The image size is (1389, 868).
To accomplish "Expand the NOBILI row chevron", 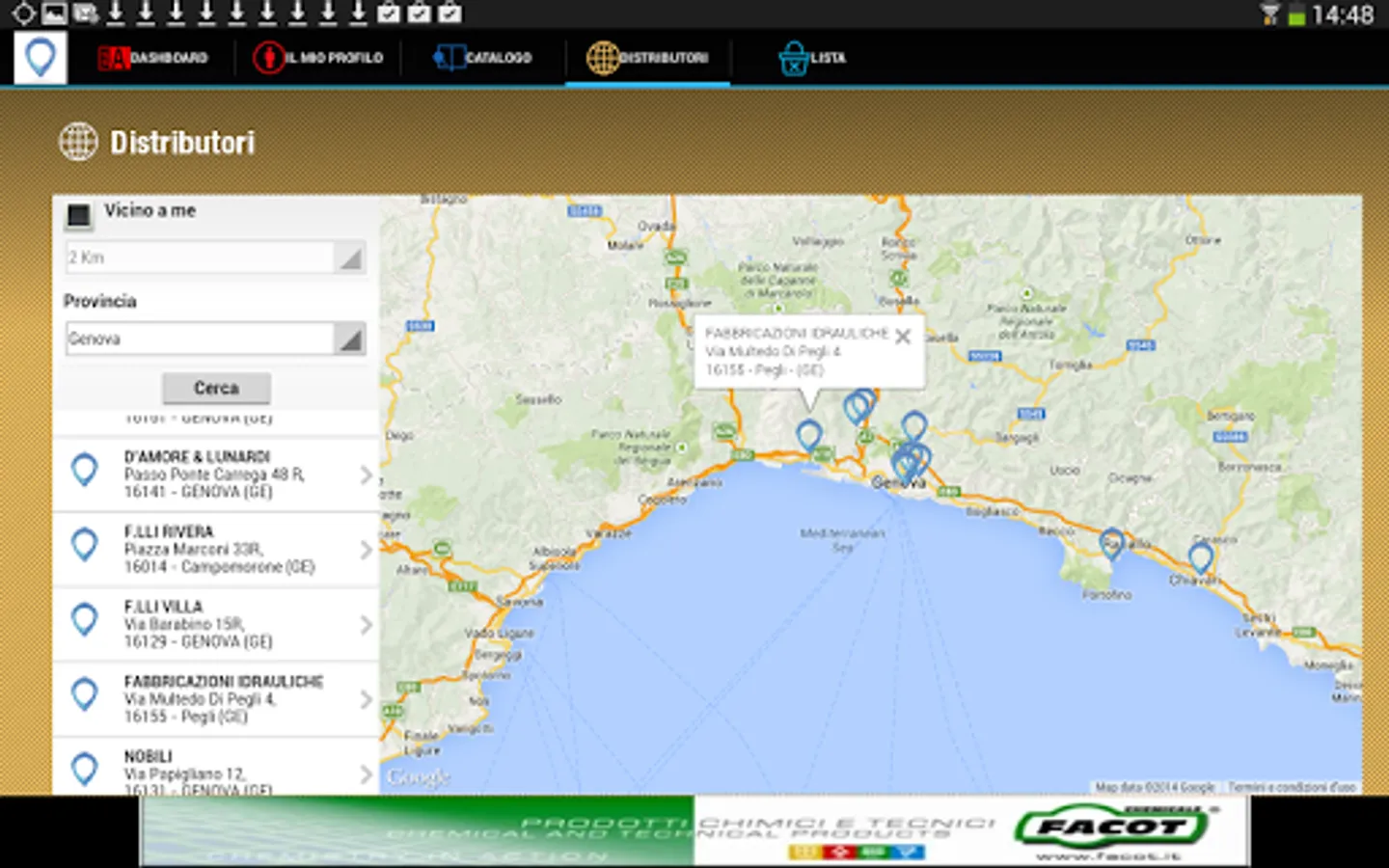I will pyautogui.click(x=366, y=773).
